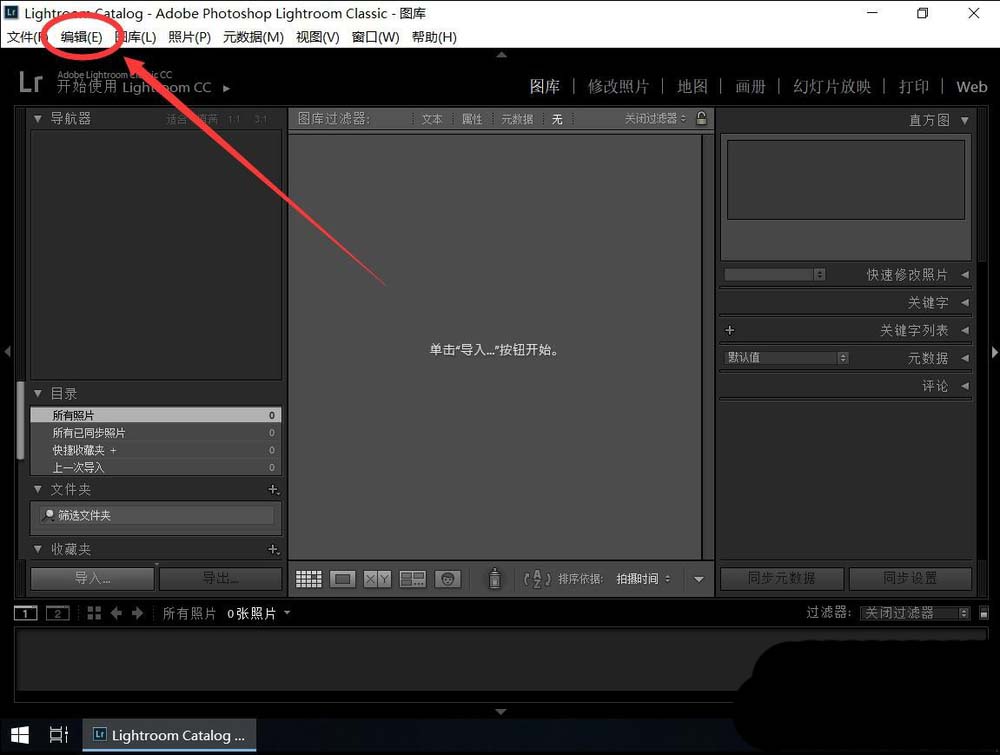Open 关闭过滤器 dropdown in library filter bar
This screenshot has width=1000, height=755.
655,119
